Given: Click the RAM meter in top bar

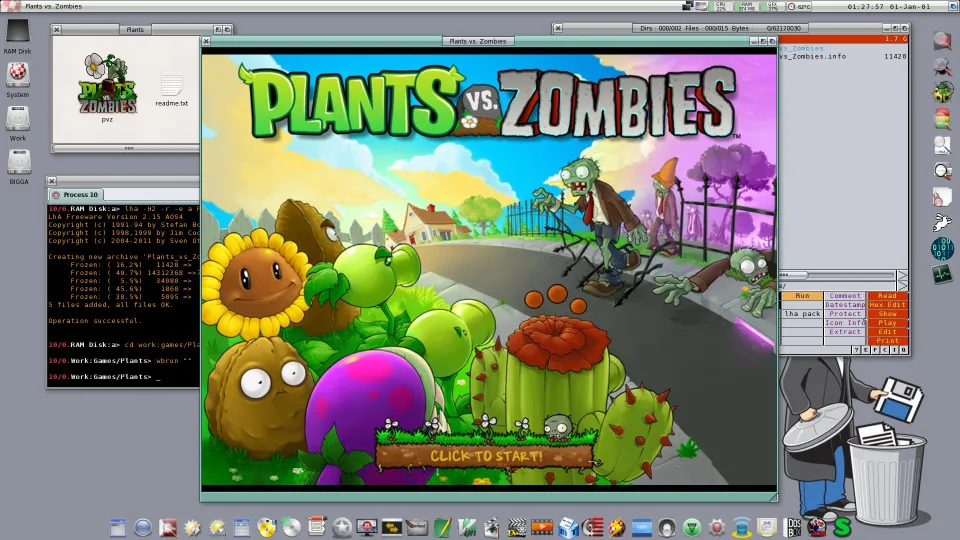Looking at the screenshot, I should [x=746, y=6].
